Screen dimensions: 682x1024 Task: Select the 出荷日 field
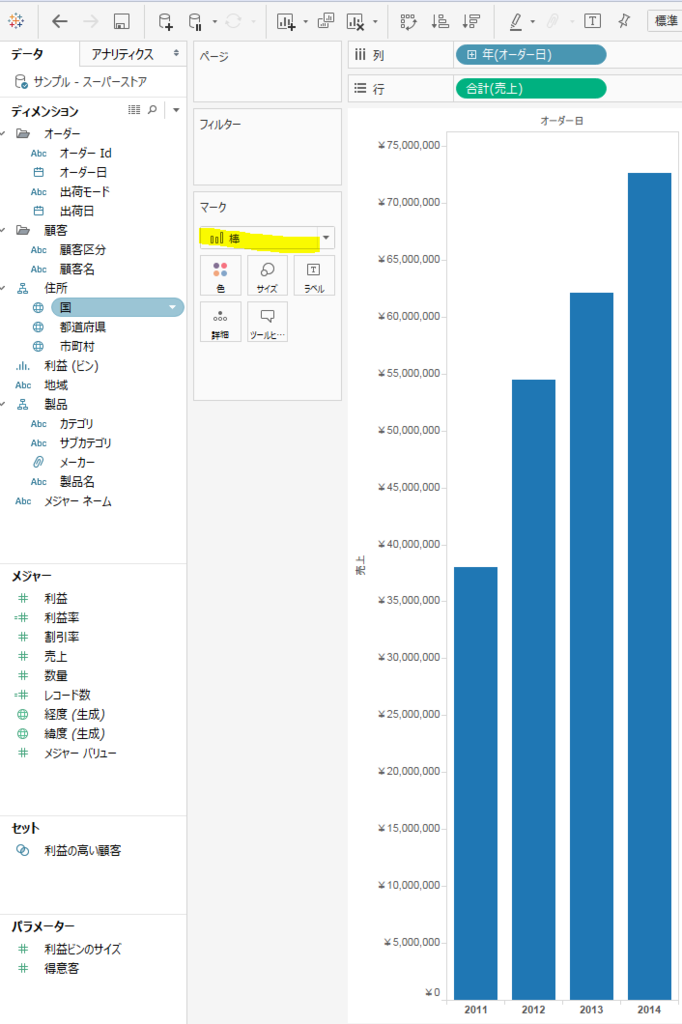pos(76,211)
